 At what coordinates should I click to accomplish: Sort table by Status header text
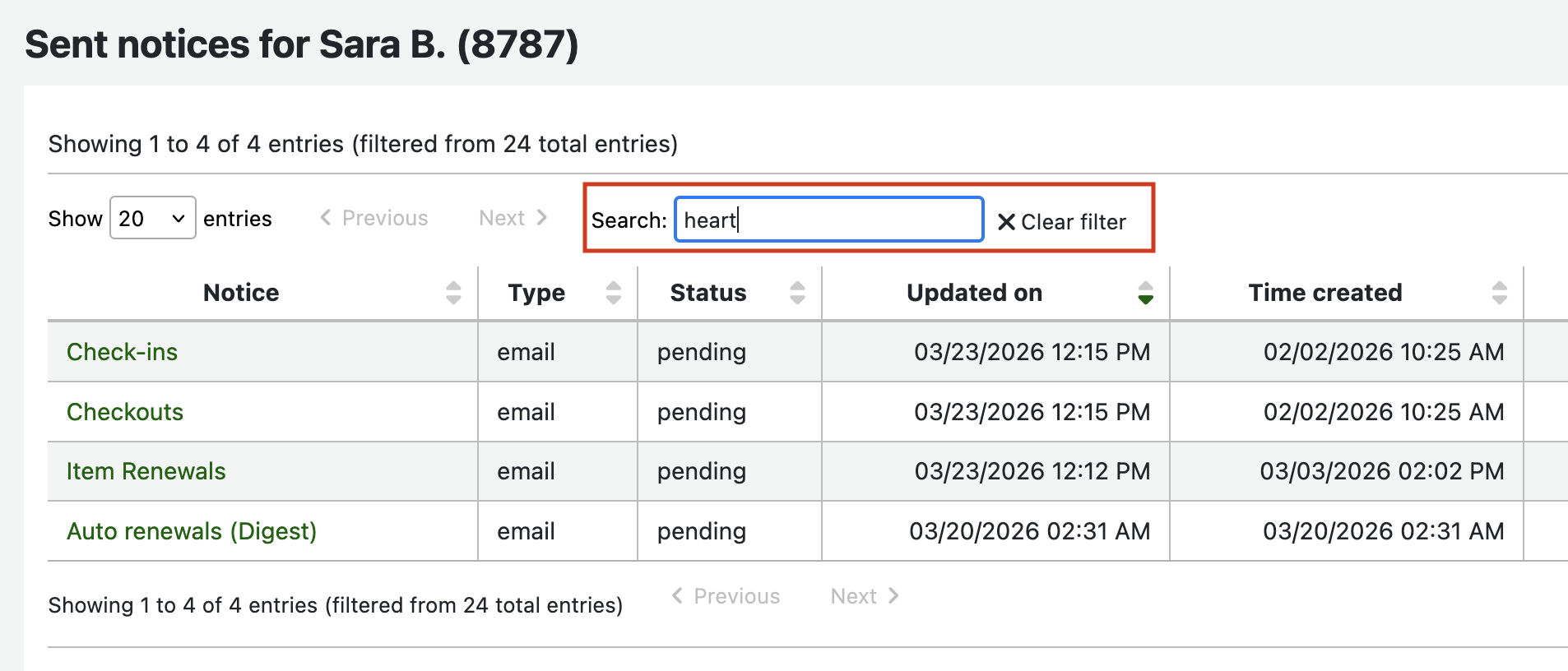(x=708, y=293)
